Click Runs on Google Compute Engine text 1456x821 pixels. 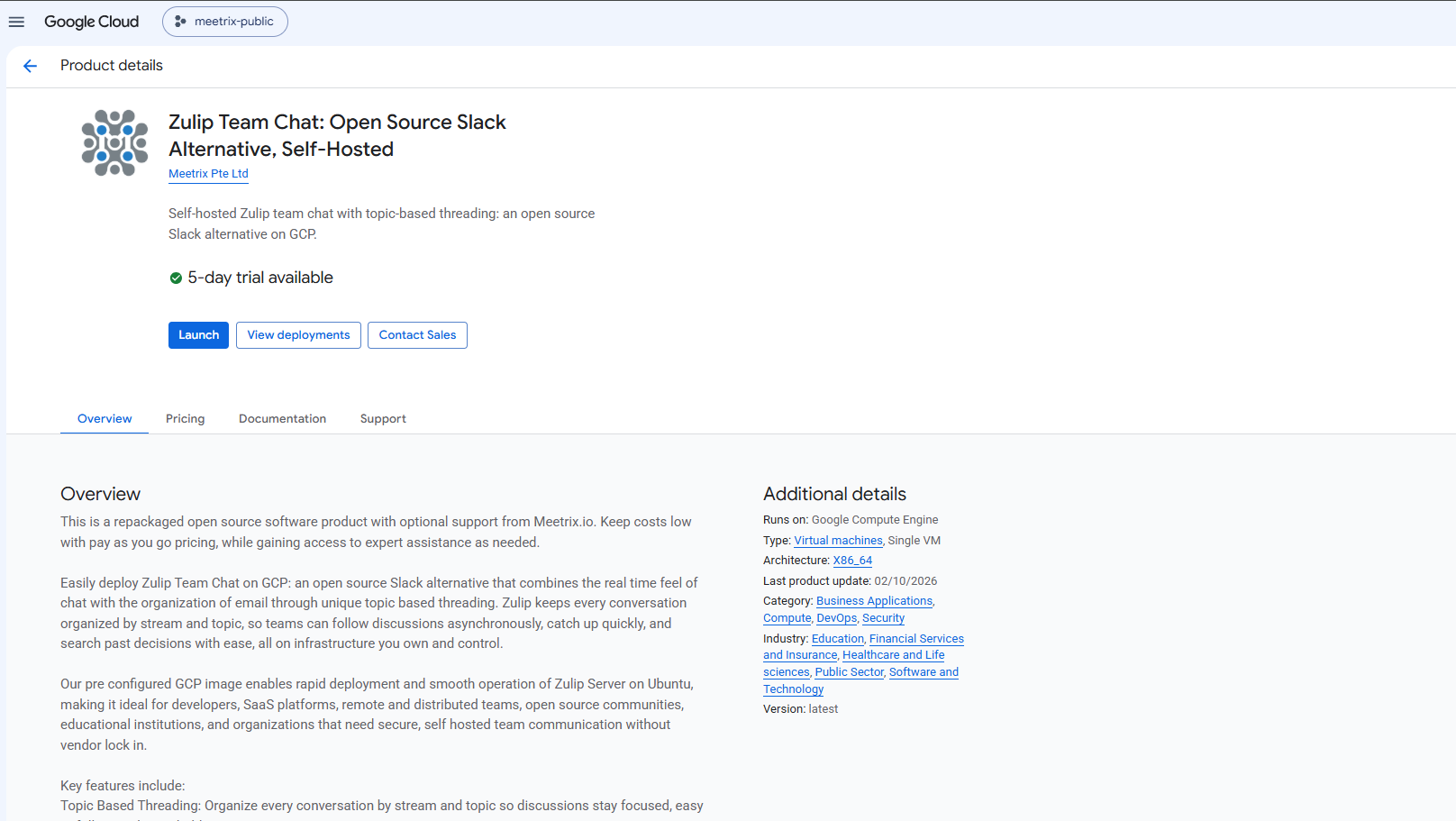(851, 520)
